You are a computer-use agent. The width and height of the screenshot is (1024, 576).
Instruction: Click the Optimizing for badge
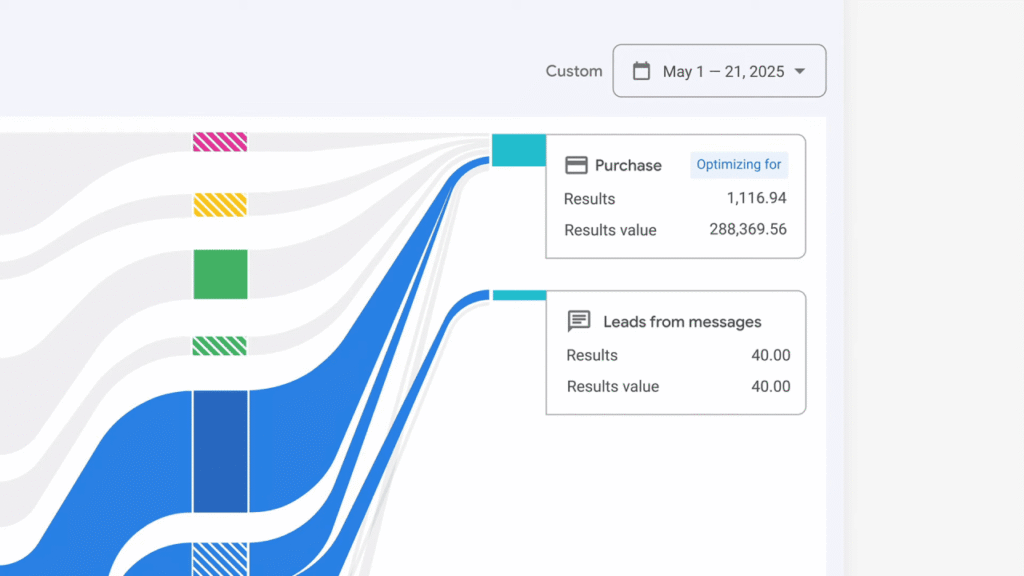coord(739,164)
